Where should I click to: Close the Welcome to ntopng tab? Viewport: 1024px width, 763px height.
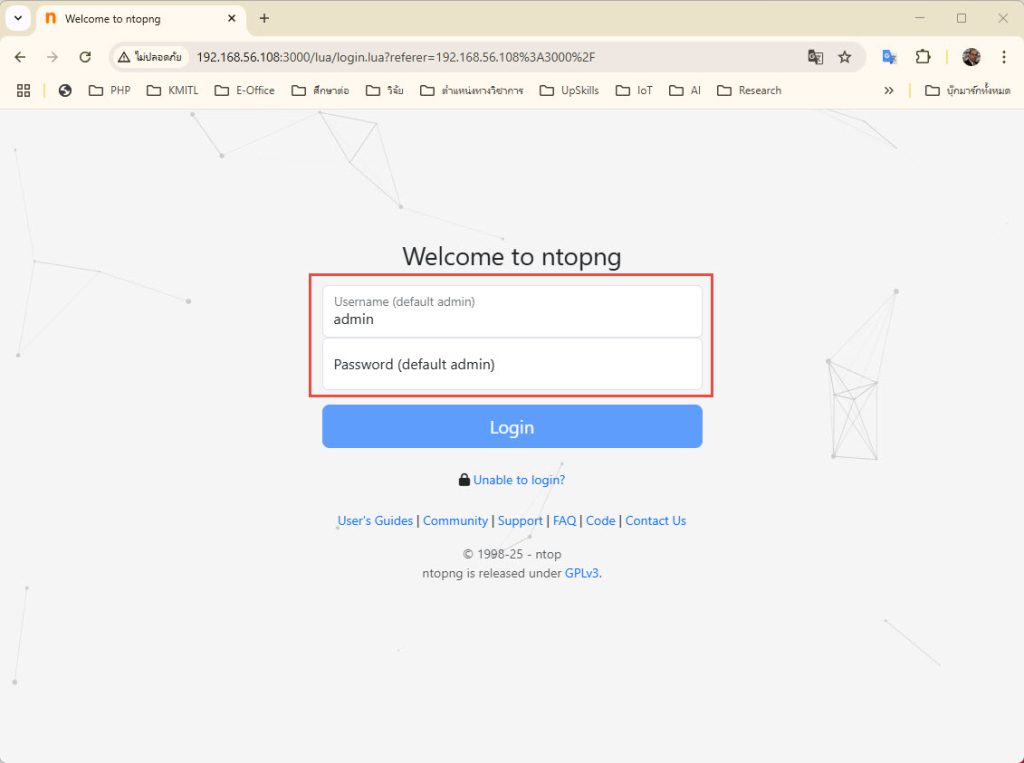click(x=231, y=18)
